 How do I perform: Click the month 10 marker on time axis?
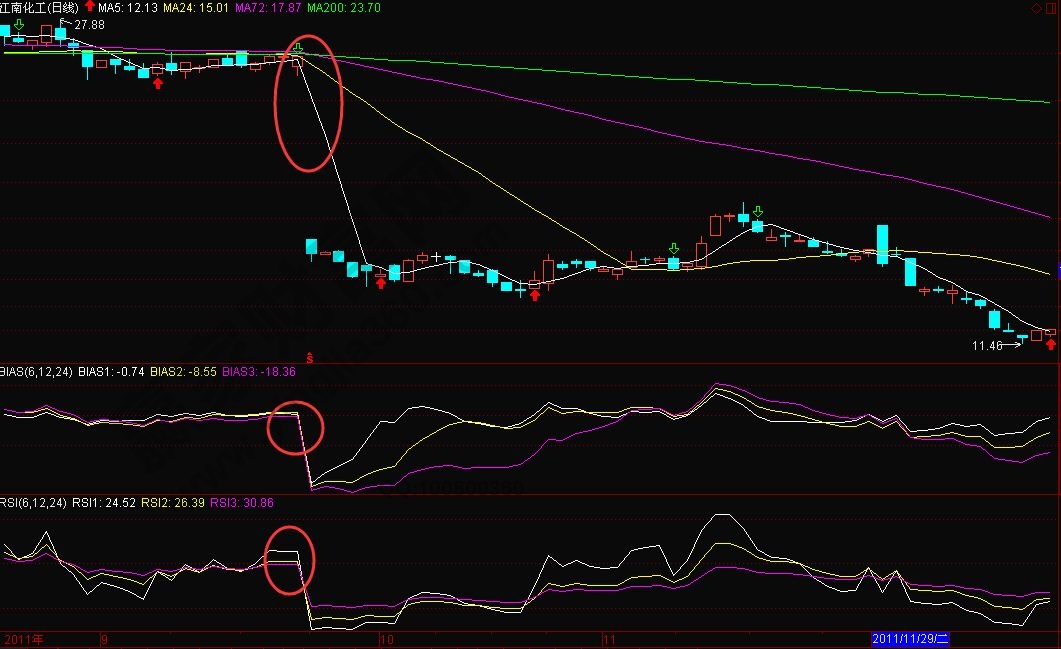(388, 637)
